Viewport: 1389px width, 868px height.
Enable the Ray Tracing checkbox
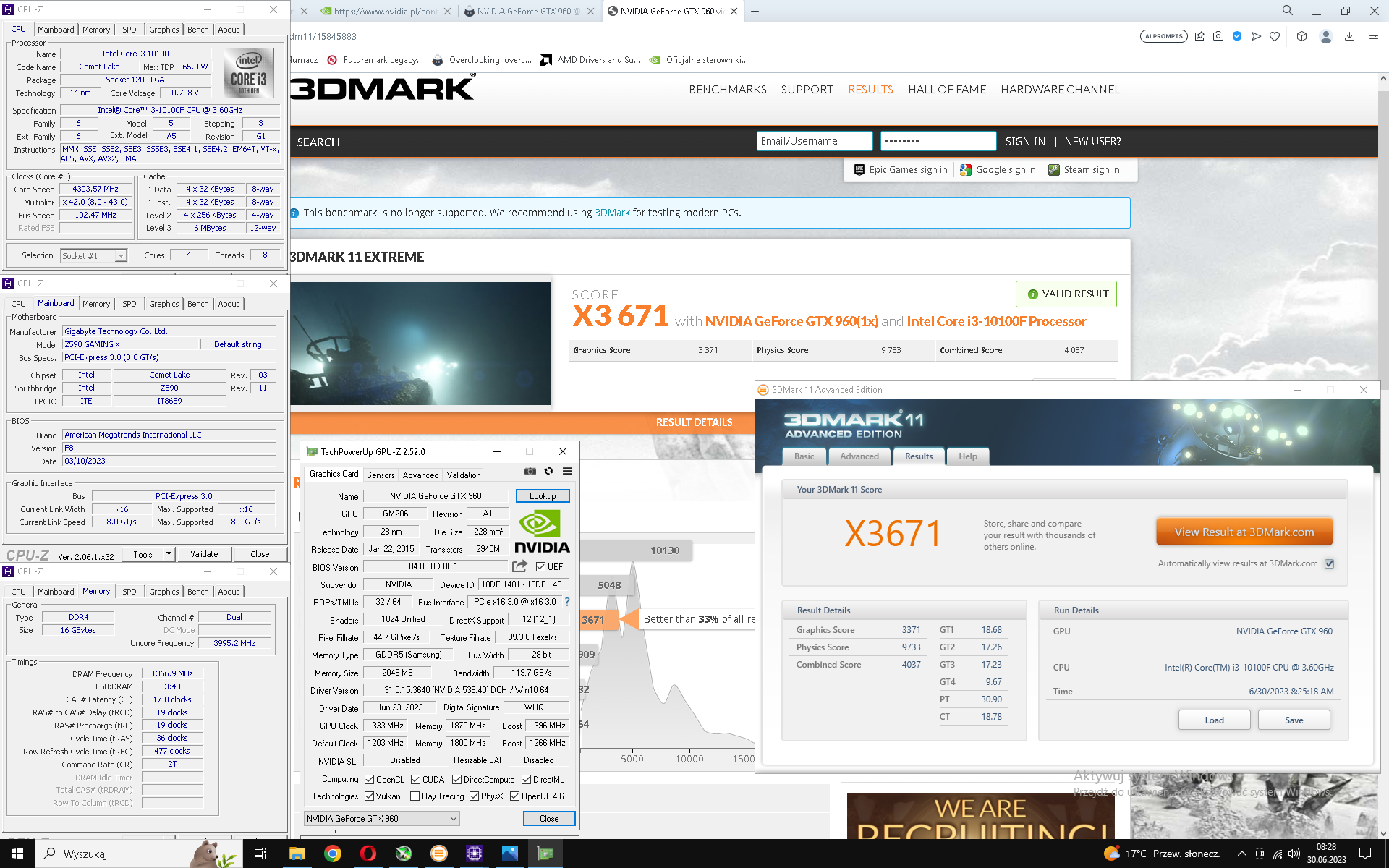[x=415, y=796]
